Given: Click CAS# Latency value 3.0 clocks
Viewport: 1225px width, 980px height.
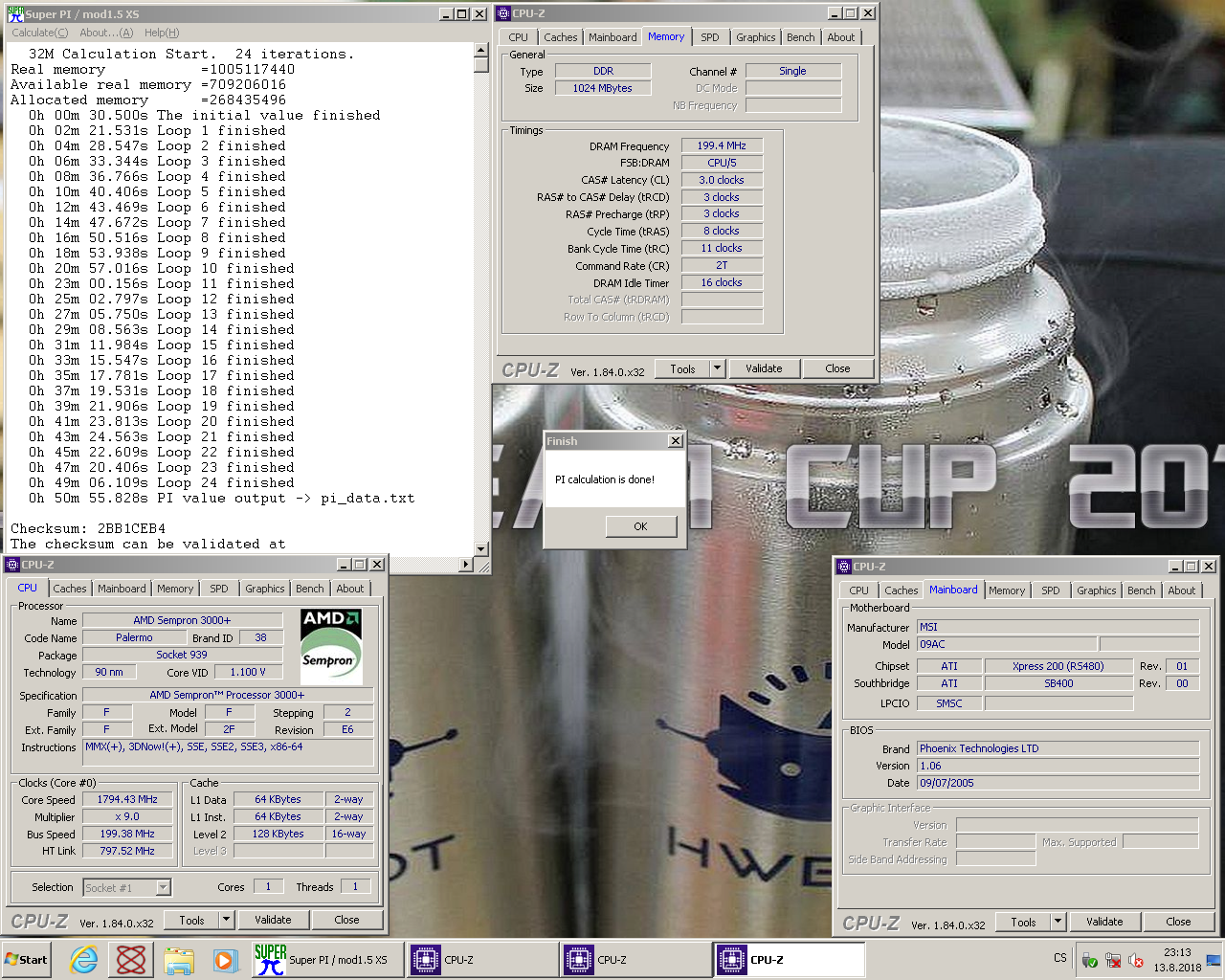Looking at the screenshot, I should tap(722, 180).
